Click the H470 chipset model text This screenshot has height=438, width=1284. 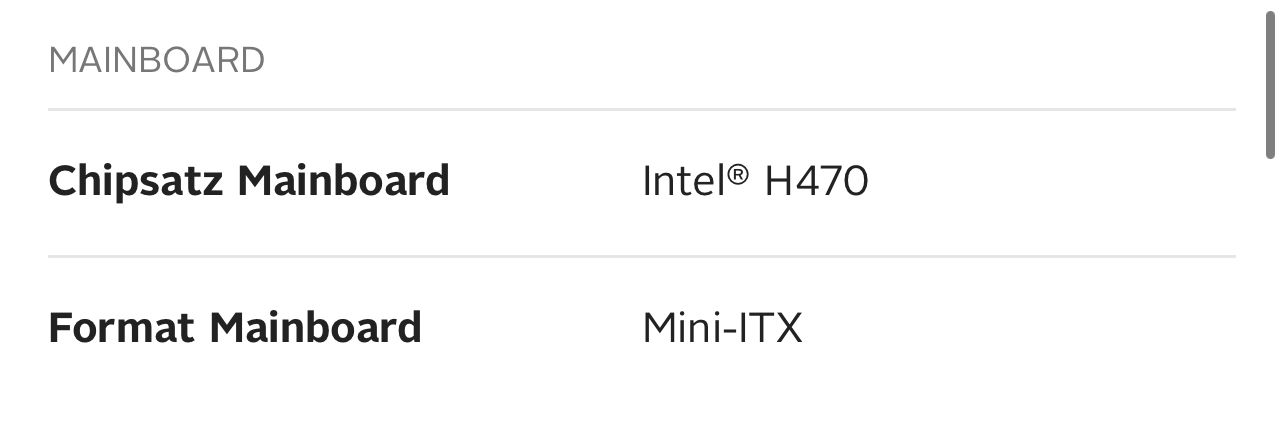[816, 182]
